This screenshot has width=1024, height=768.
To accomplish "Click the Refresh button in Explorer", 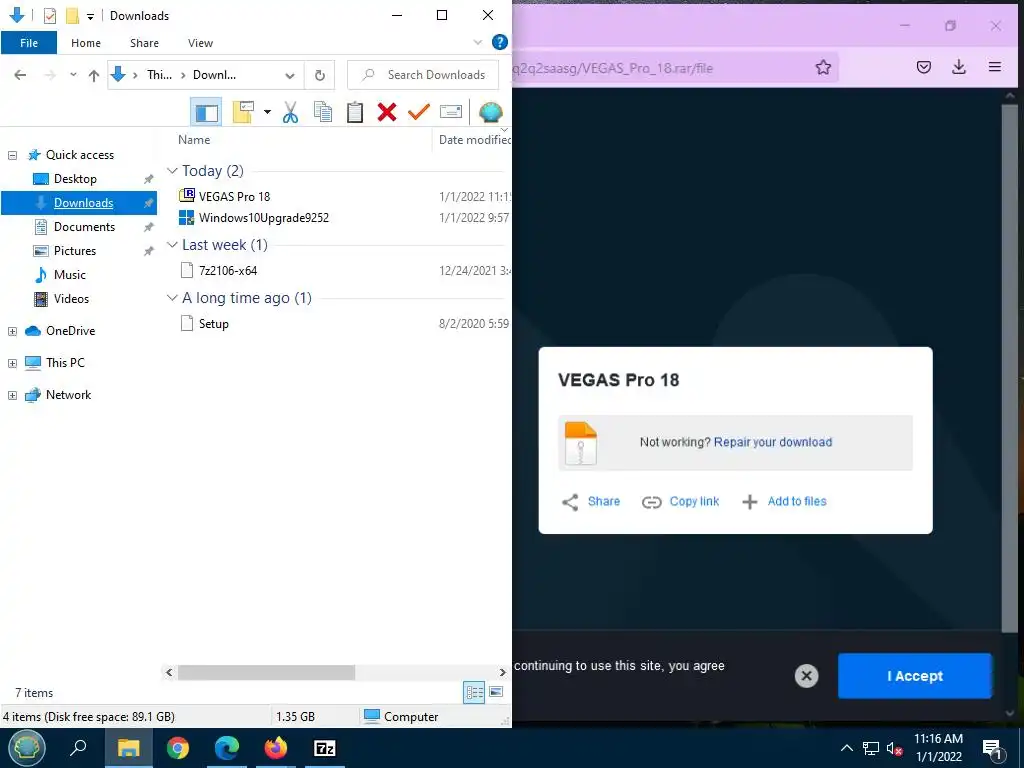I will [x=319, y=75].
